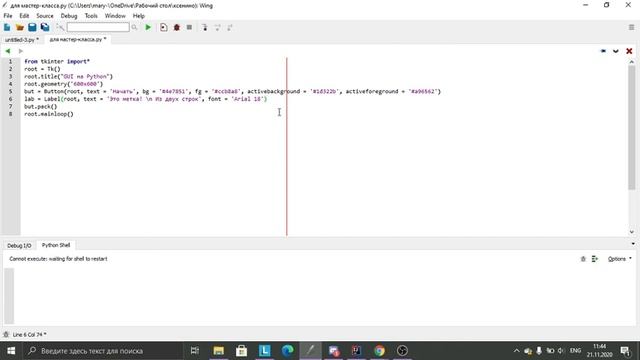Click the microphone icon in system tray
The height and width of the screenshot is (360, 640).
539,351
